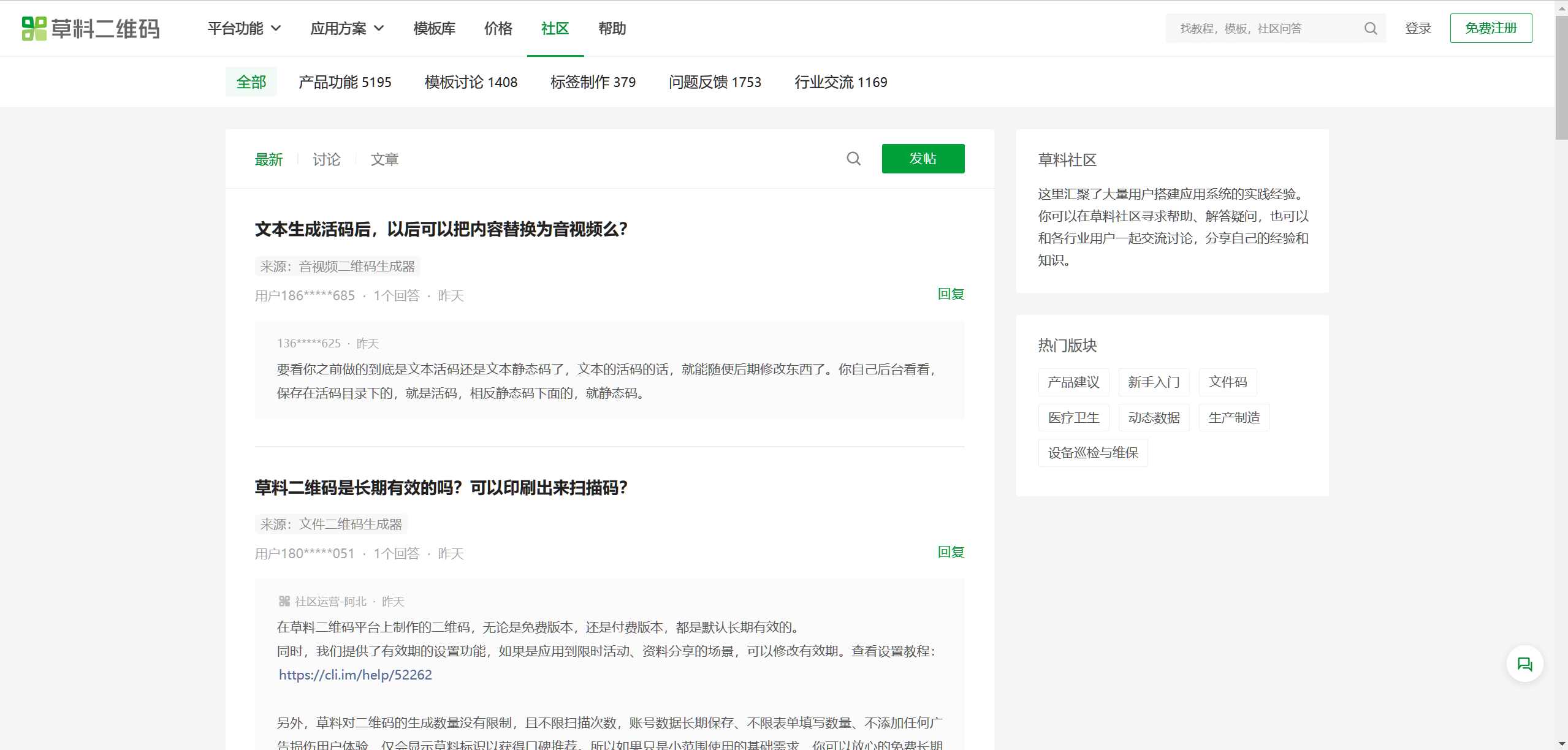Image resolution: width=1568 pixels, height=750 pixels.
Task: Switch to 问题反馈 1753 category
Action: pos(715,81)
